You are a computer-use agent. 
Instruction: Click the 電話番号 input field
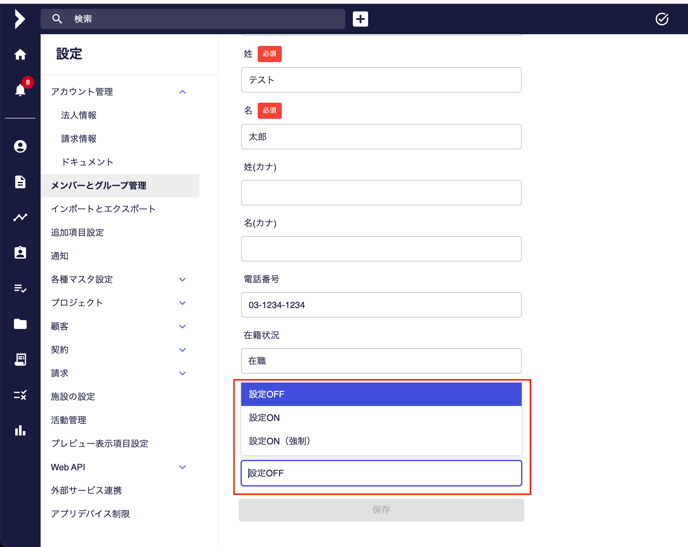[381, 305]
